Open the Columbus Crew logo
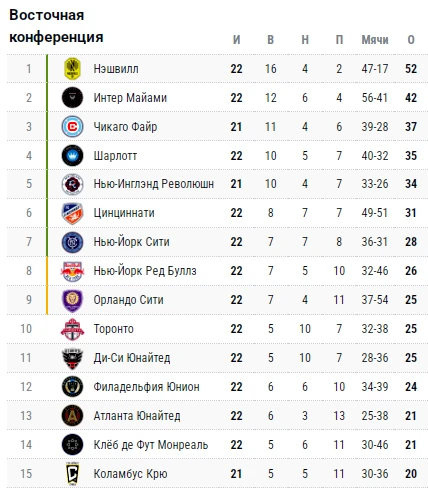 tap(72, 473)
